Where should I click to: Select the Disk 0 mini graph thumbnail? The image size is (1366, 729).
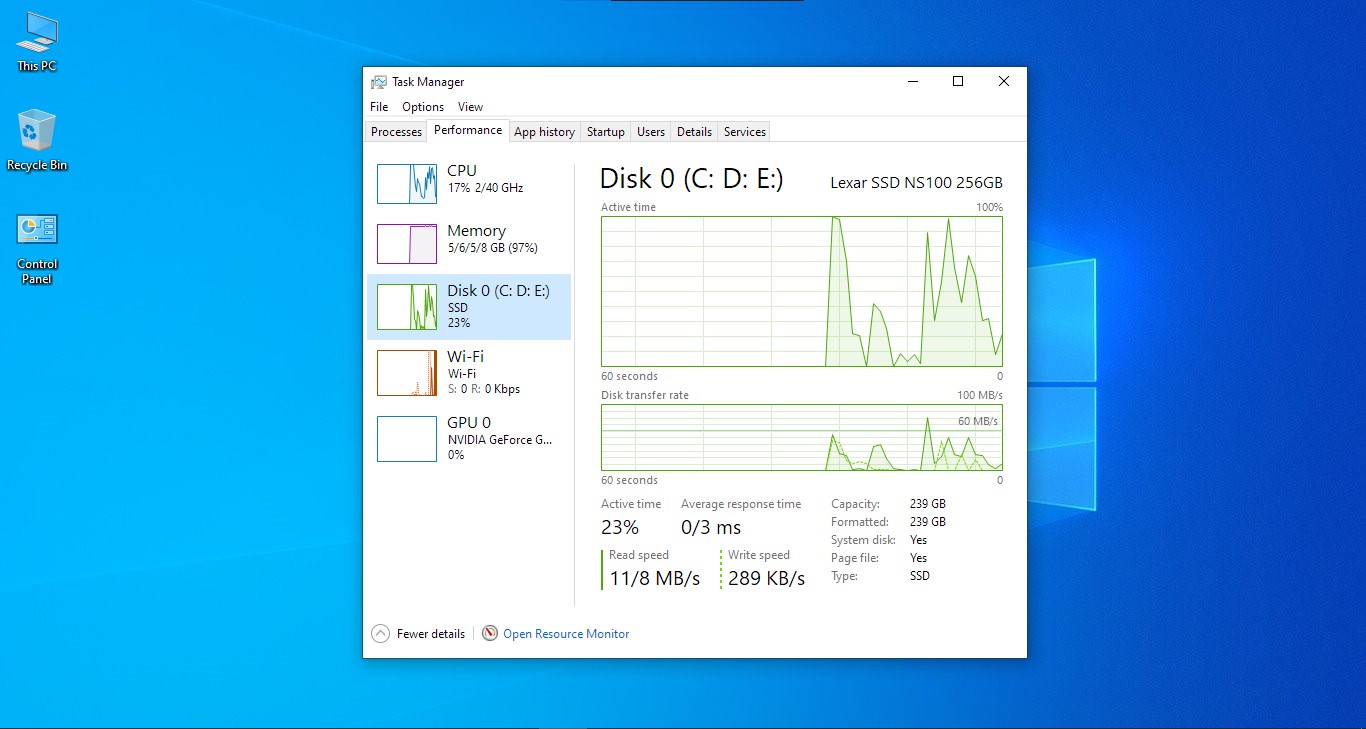coord(407,307)
